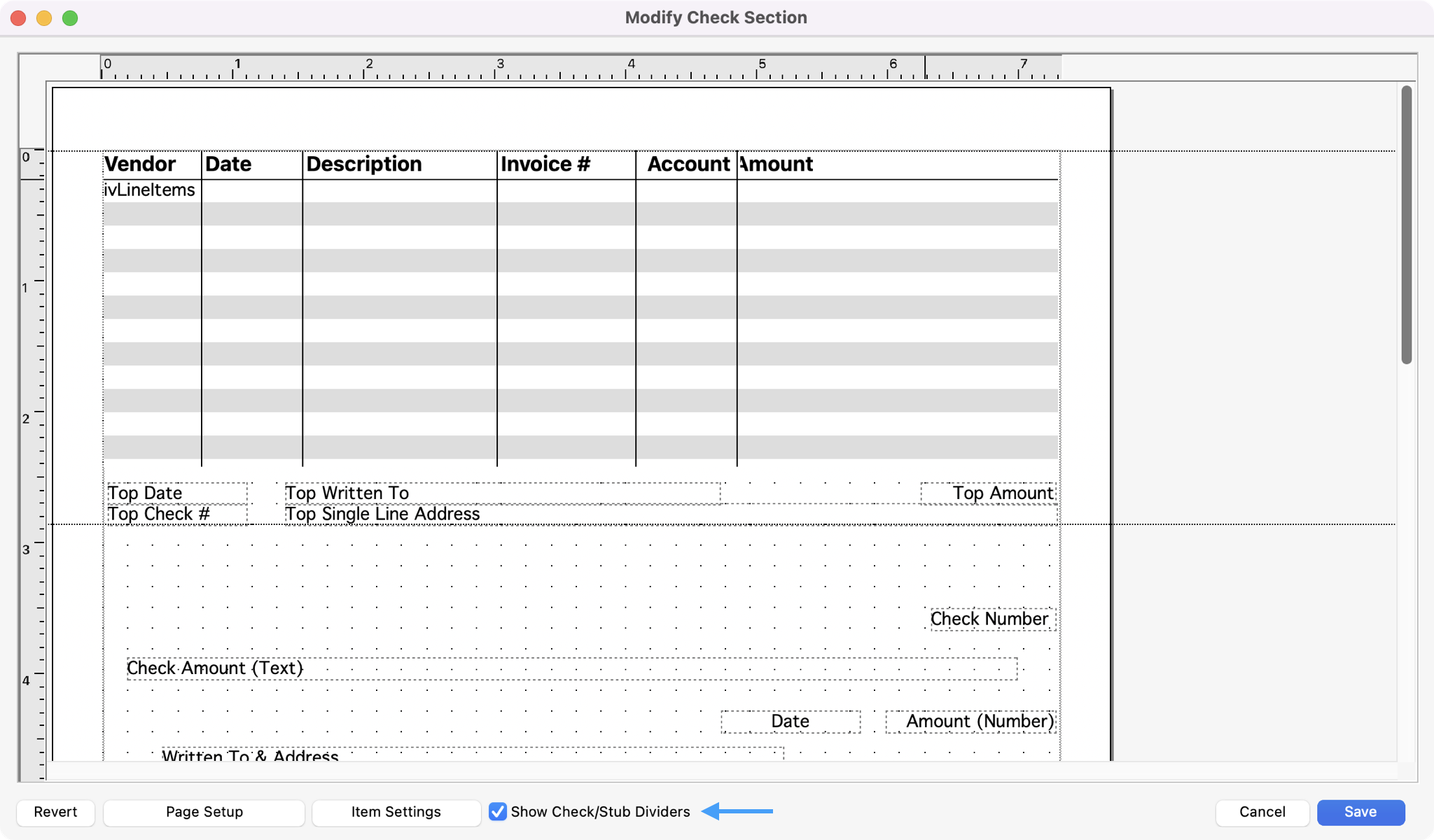The height and width of the screenshot is (840, 1434).
Task: Click the Revert button
Action: (x=55, y=812)
